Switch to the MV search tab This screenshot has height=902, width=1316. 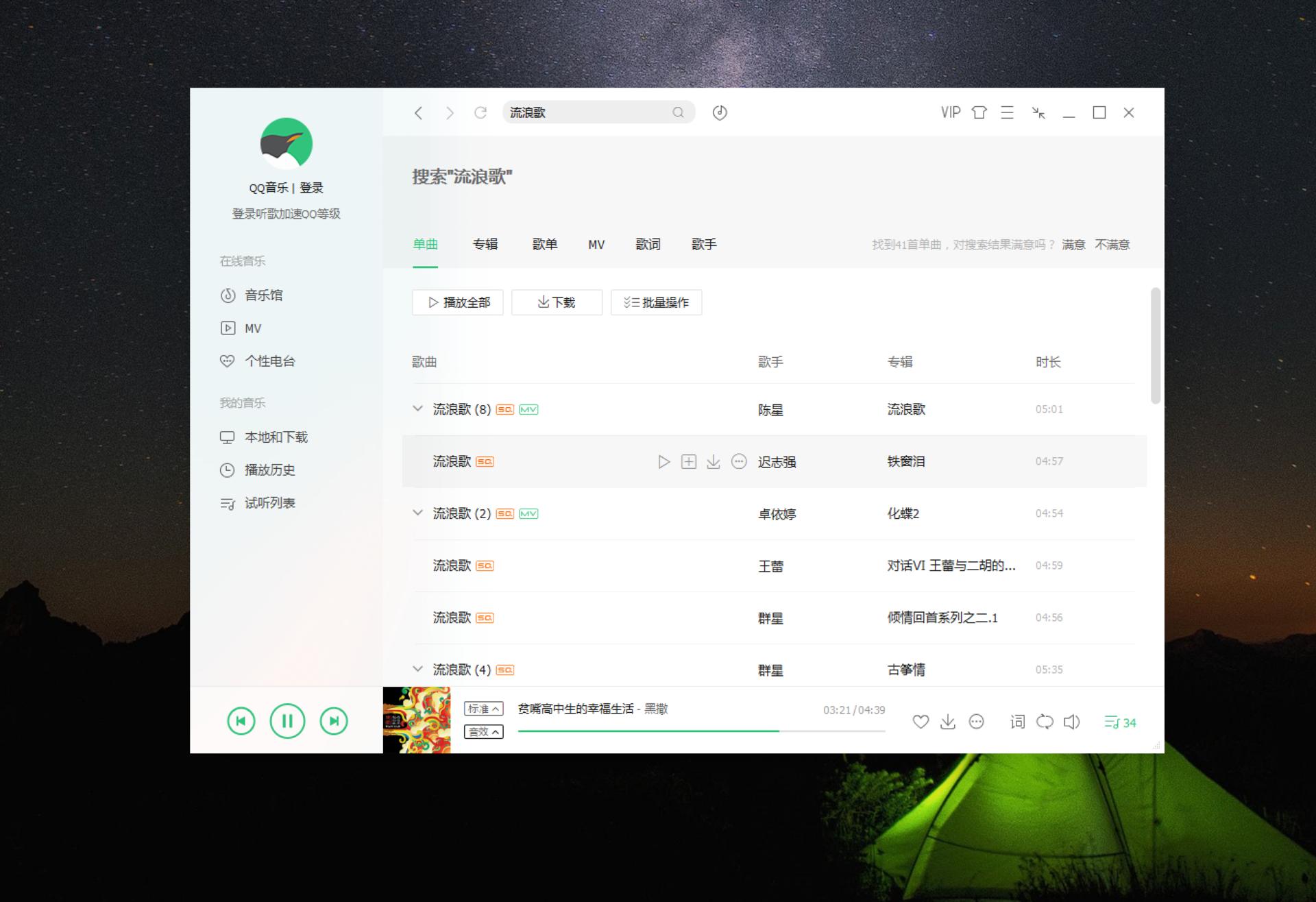click(x=596, y=244)
